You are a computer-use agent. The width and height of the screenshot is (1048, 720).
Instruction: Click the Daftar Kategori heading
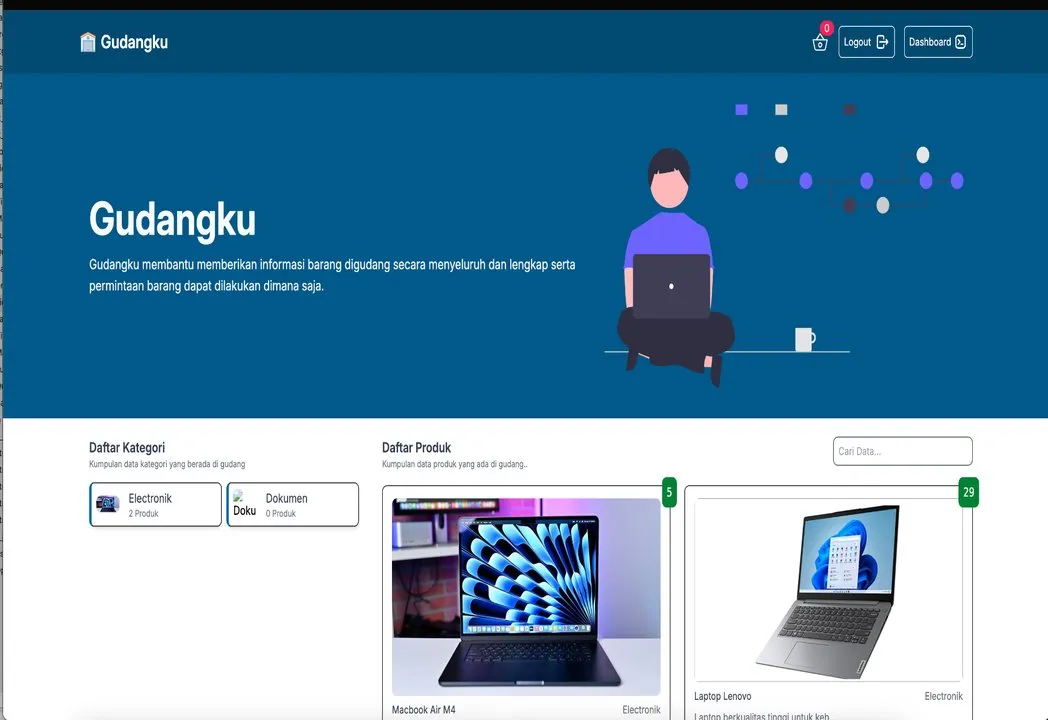coord(127,447)
